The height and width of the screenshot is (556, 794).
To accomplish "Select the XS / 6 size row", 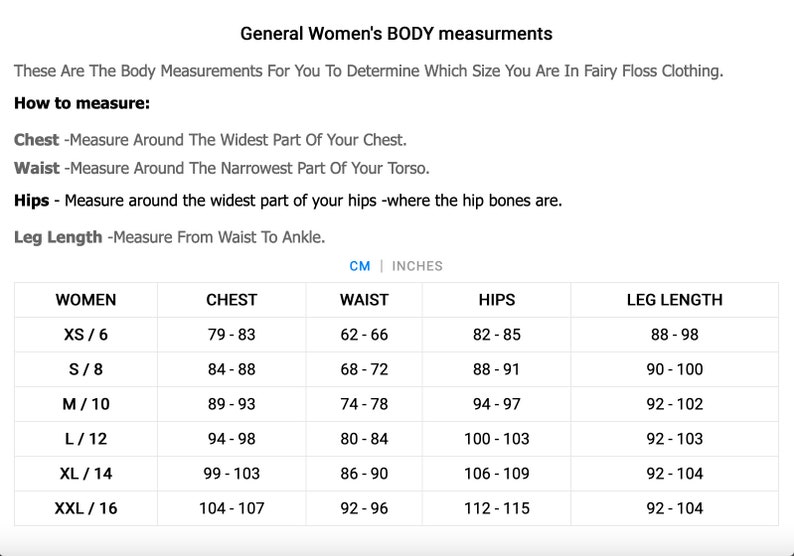I will [x=396, y=335].
